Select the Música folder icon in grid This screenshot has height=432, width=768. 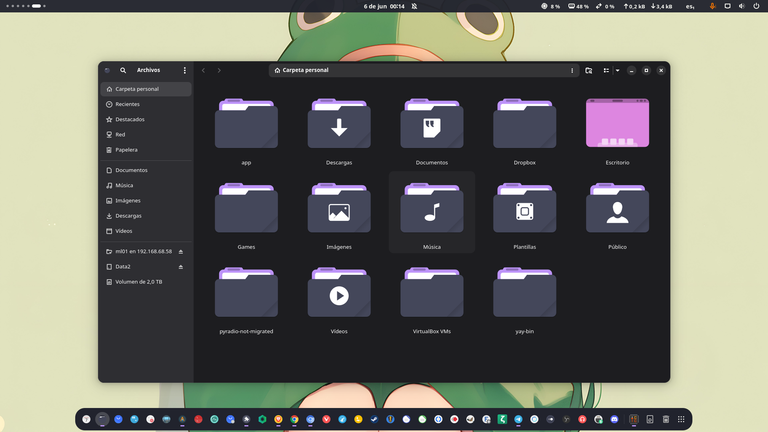click(432, 208)
